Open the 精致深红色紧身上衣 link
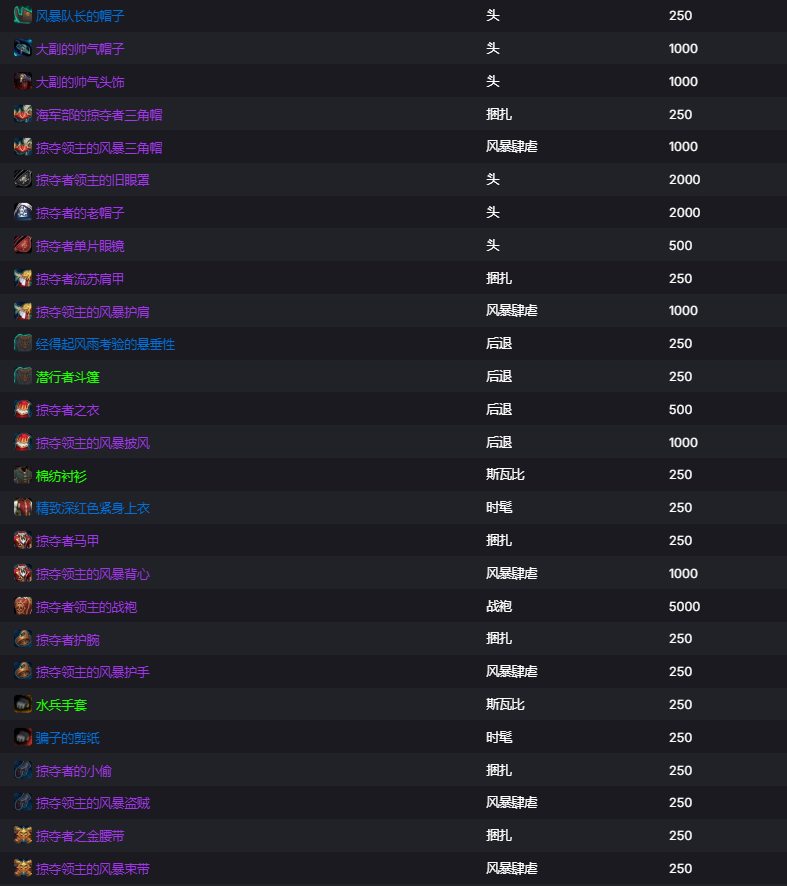Screen dimensions: 787x886 pyautogui.click(x=93, y=508)
